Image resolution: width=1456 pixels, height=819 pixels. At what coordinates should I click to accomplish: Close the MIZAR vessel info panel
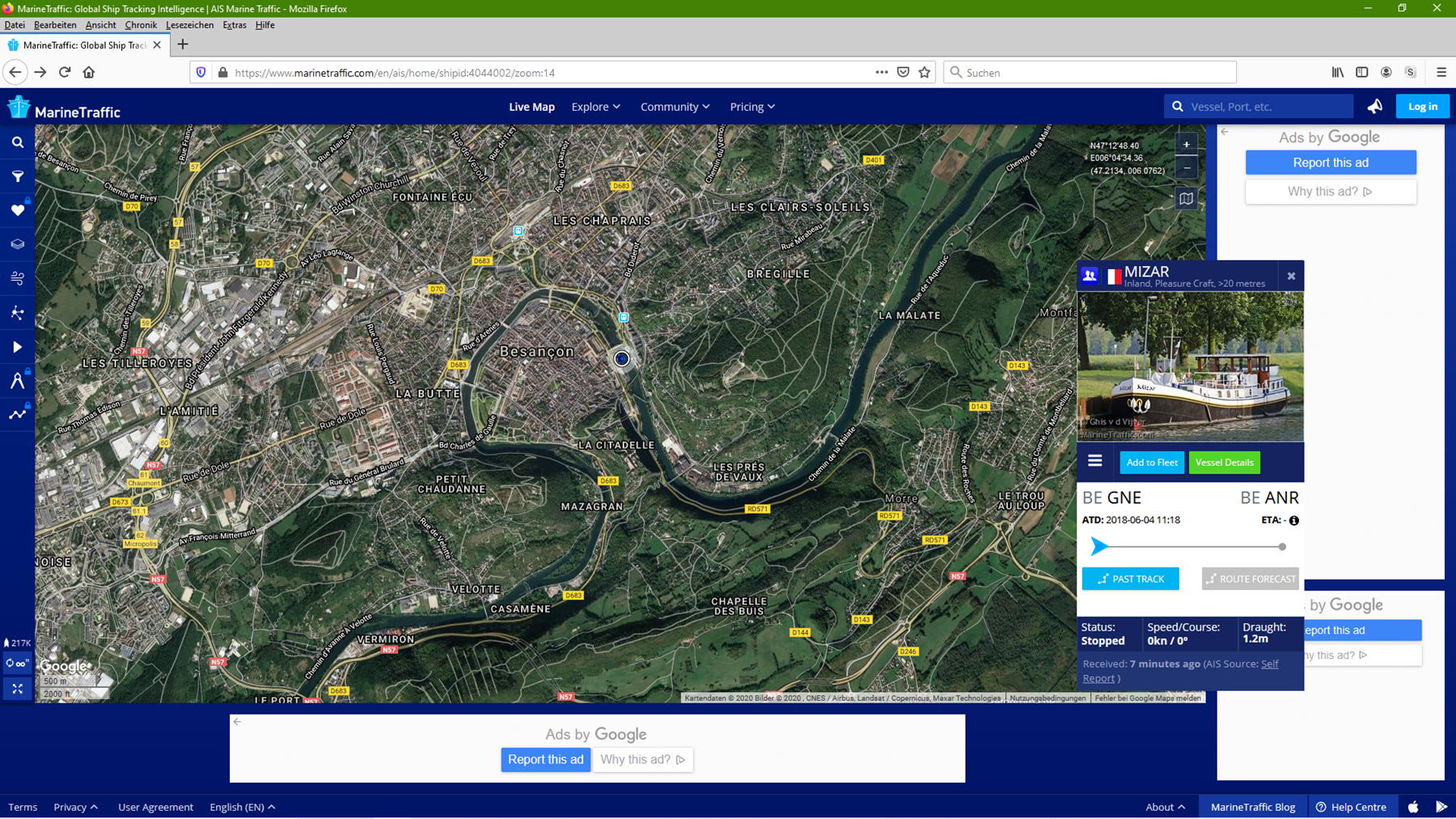[x=1291, y=276]
